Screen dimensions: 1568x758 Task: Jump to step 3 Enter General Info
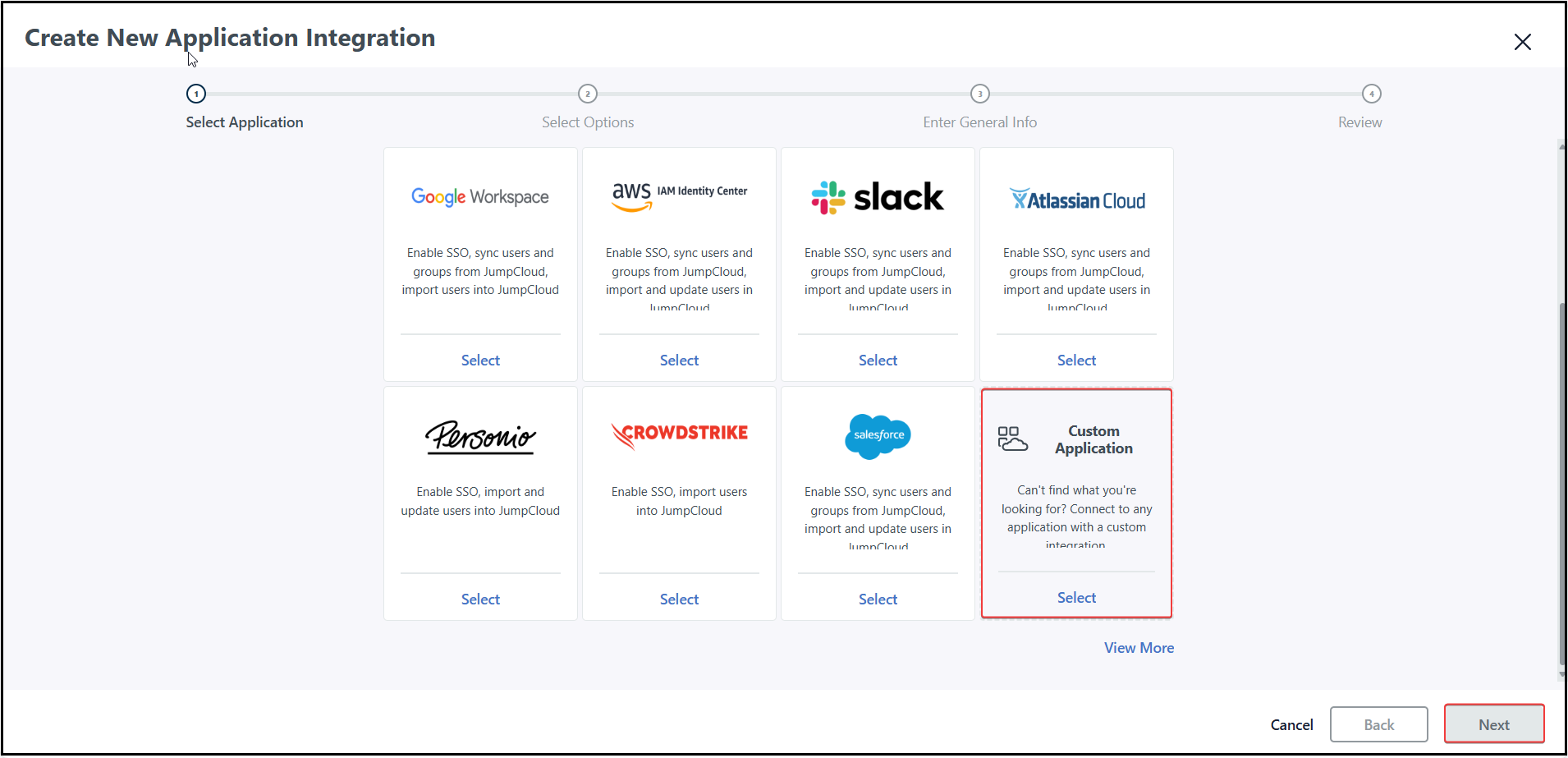pos(979,94)
